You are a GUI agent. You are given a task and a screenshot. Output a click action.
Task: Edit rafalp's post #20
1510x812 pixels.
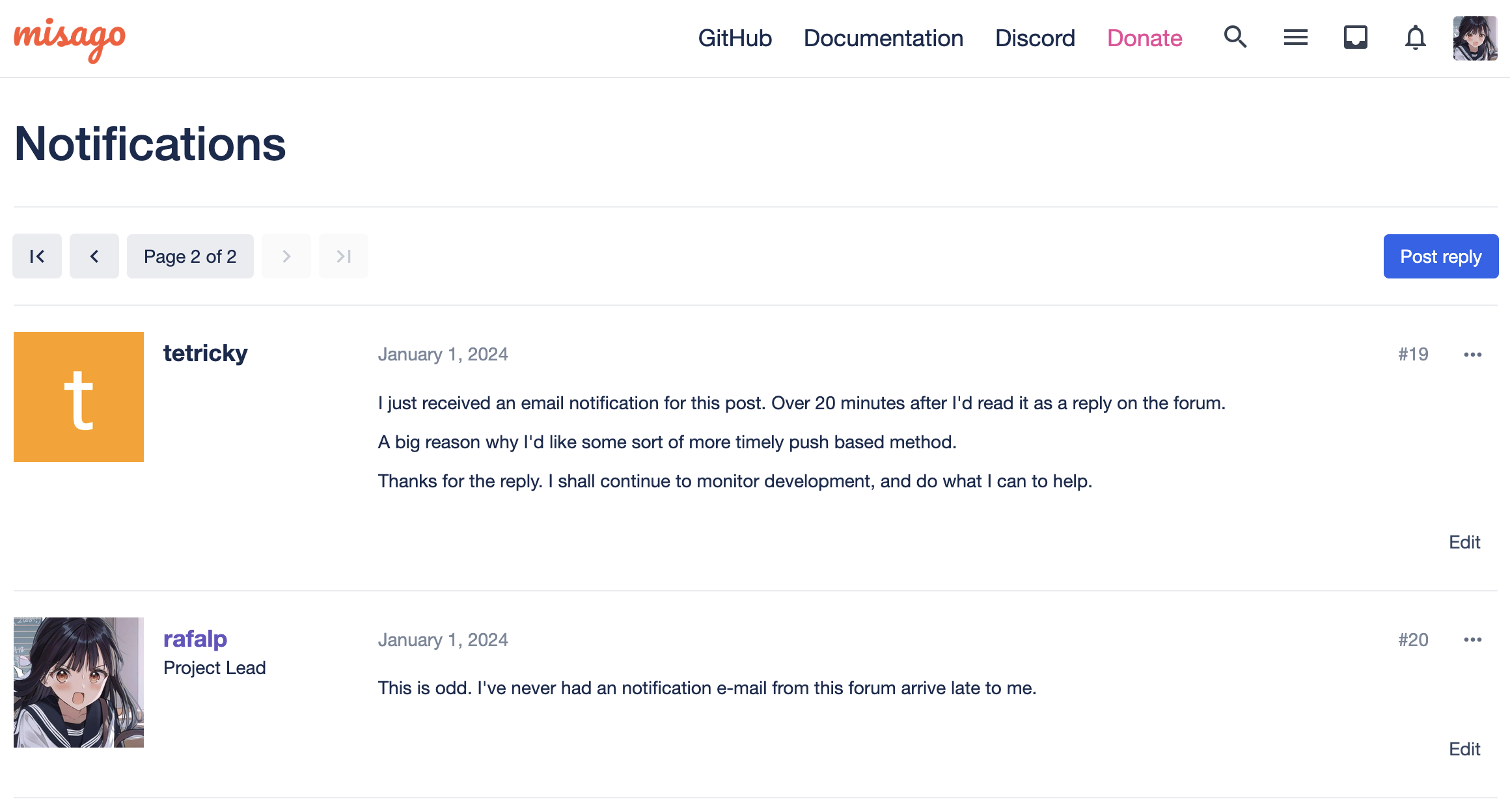1464,750
